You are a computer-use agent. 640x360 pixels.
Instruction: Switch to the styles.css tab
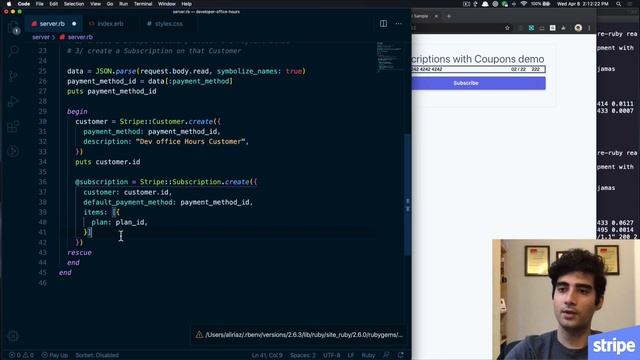tap(169, 24)
